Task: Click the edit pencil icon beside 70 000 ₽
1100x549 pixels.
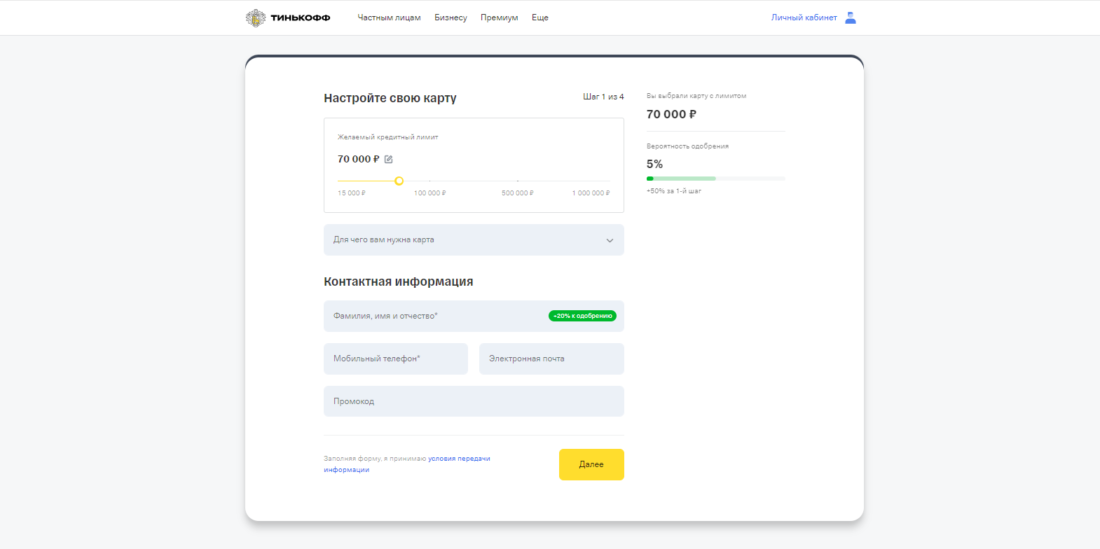Action: click(389, 159)
